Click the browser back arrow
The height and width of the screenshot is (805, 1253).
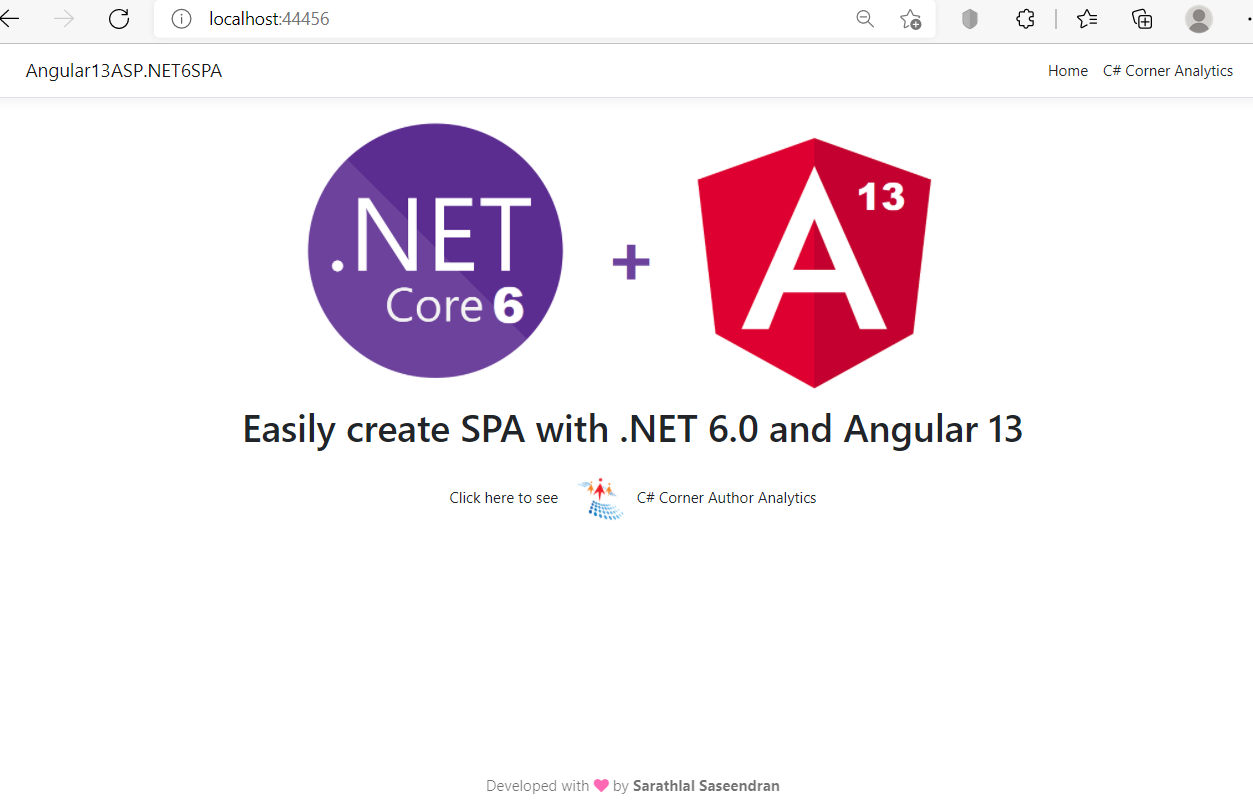pos(10,18)
